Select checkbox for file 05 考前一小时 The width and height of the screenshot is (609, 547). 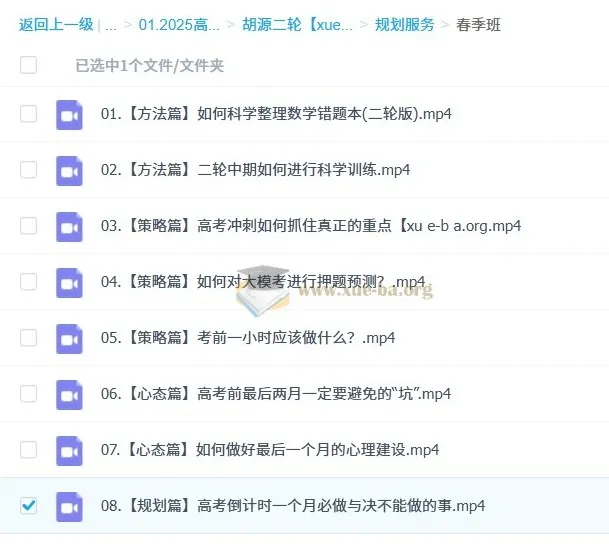tap(29, 338)
